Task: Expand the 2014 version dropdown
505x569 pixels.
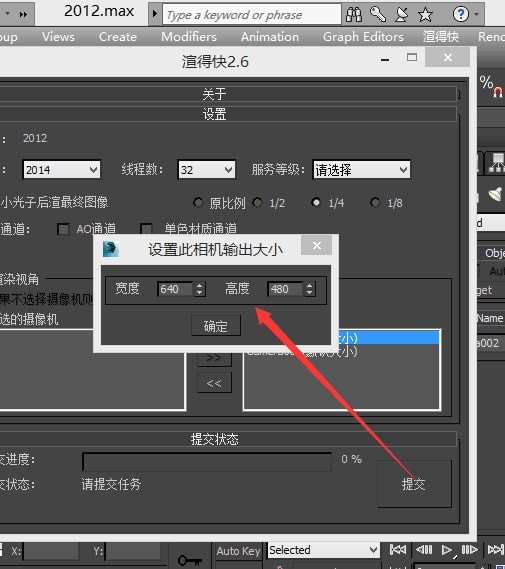Action: pyautogui.click(x=61, y=169)
